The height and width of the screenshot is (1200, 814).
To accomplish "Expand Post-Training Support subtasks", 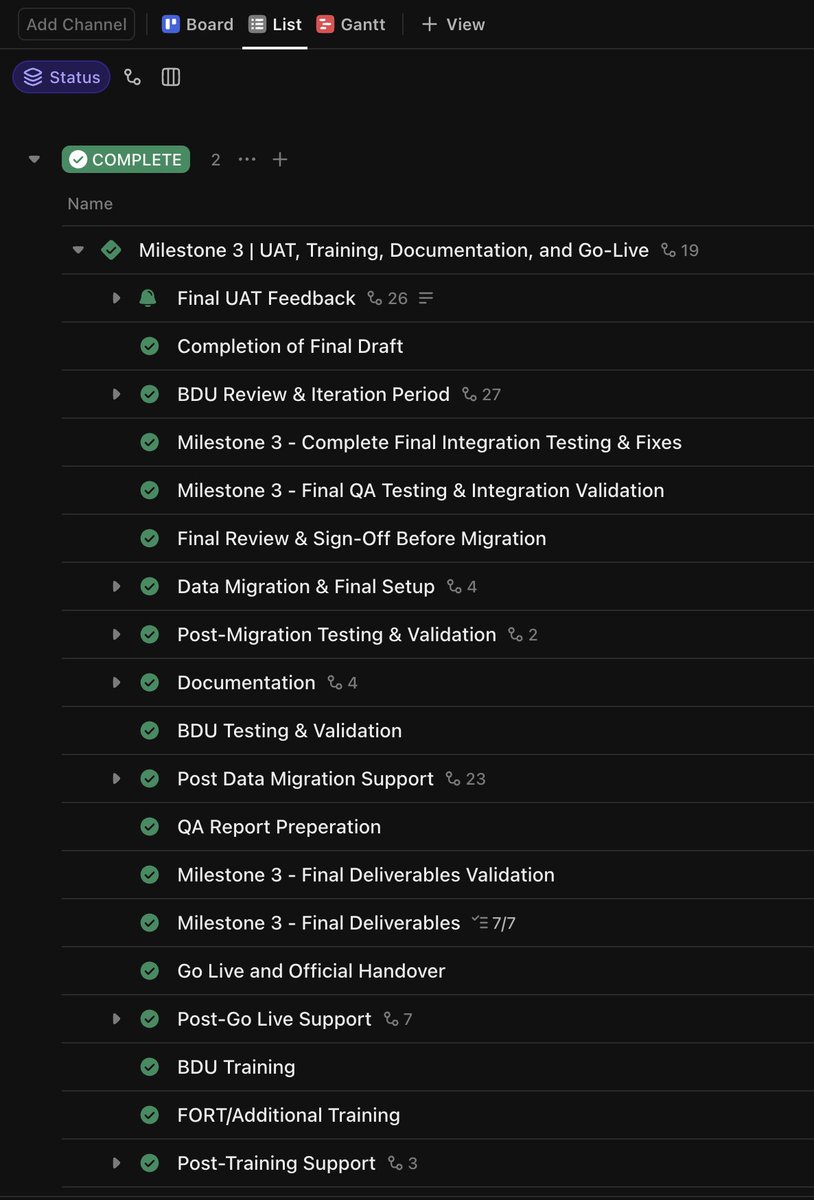I will tap(116, 1163).
